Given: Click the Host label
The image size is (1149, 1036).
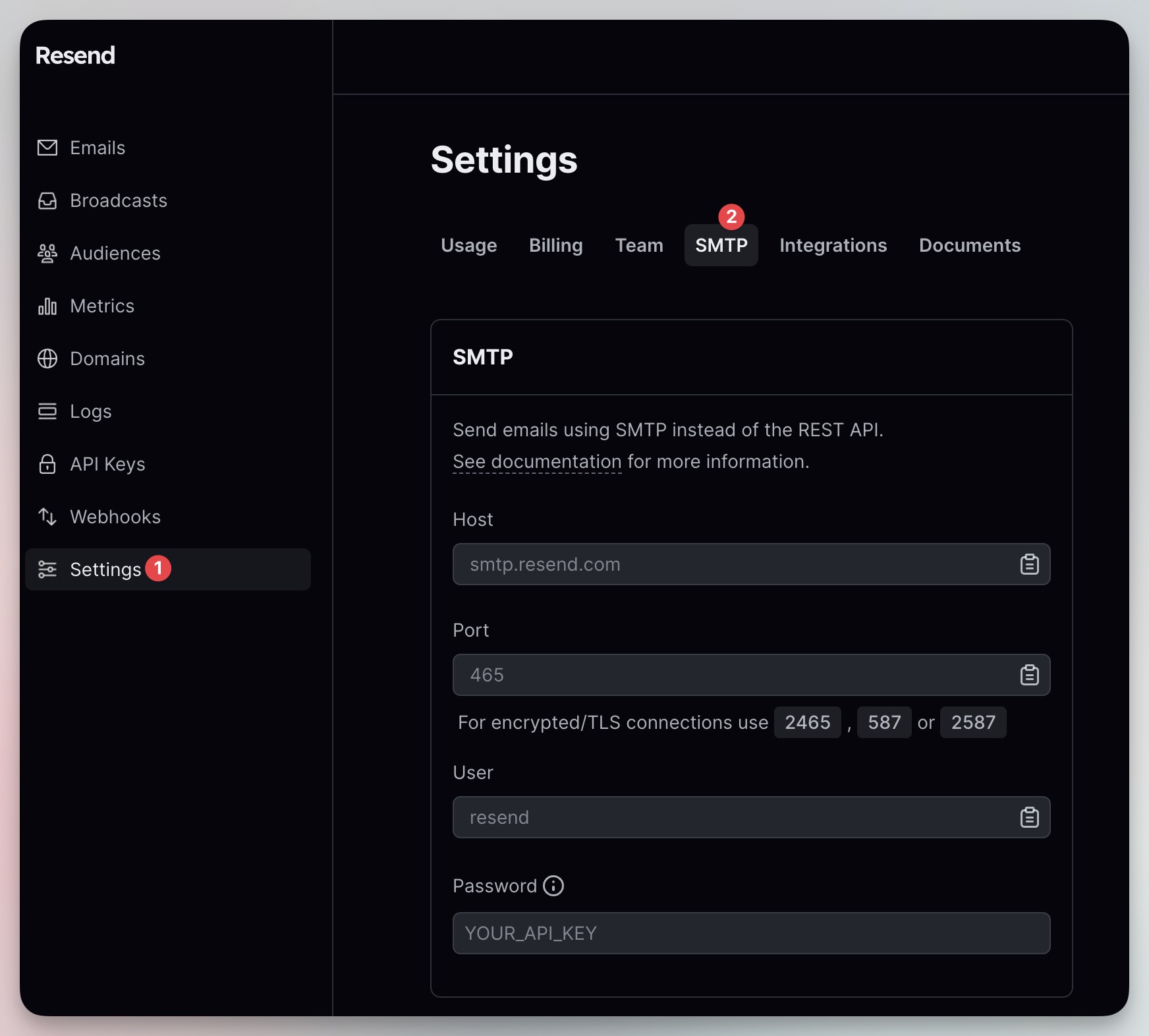Looking at the screenshot, I should (x=473, y=519).
